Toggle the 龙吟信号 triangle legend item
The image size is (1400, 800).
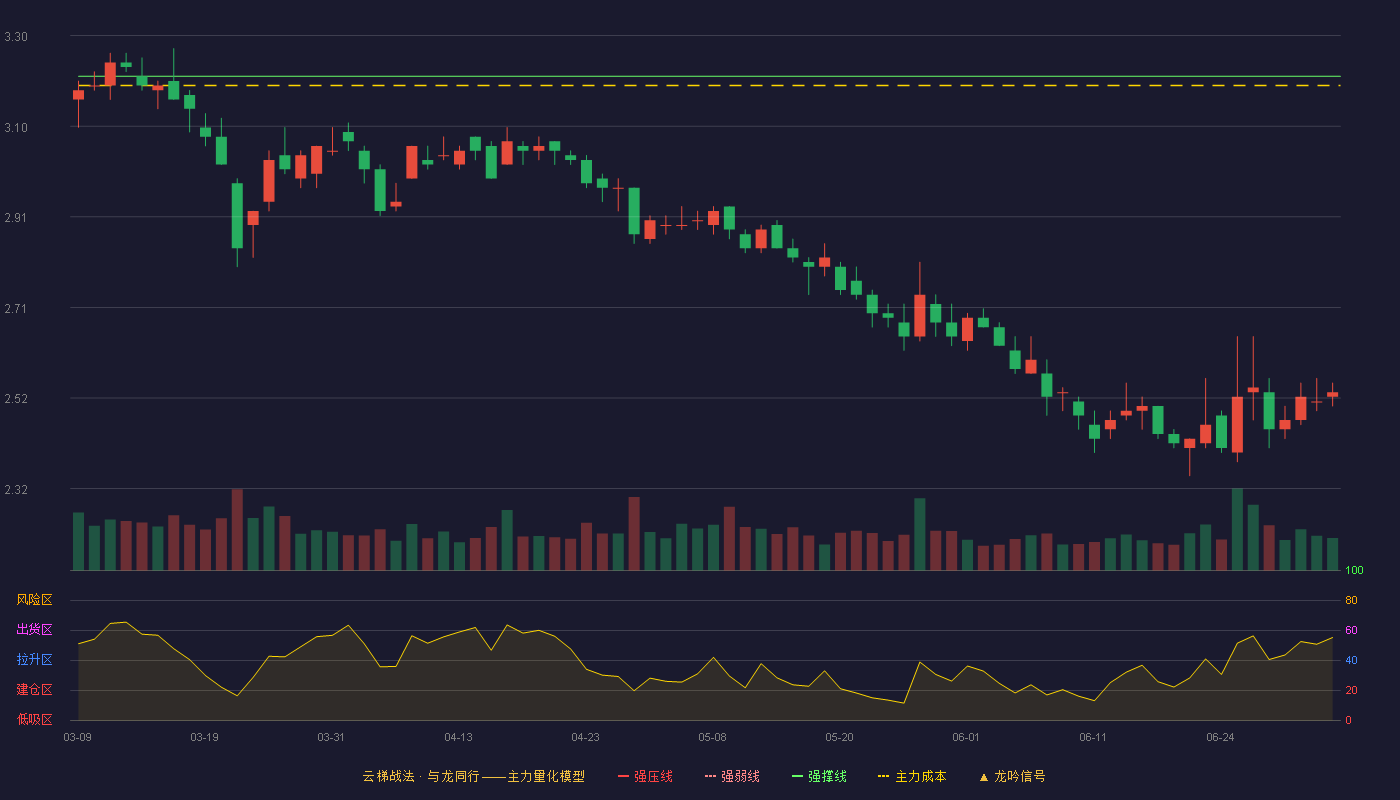[1012, 776]
